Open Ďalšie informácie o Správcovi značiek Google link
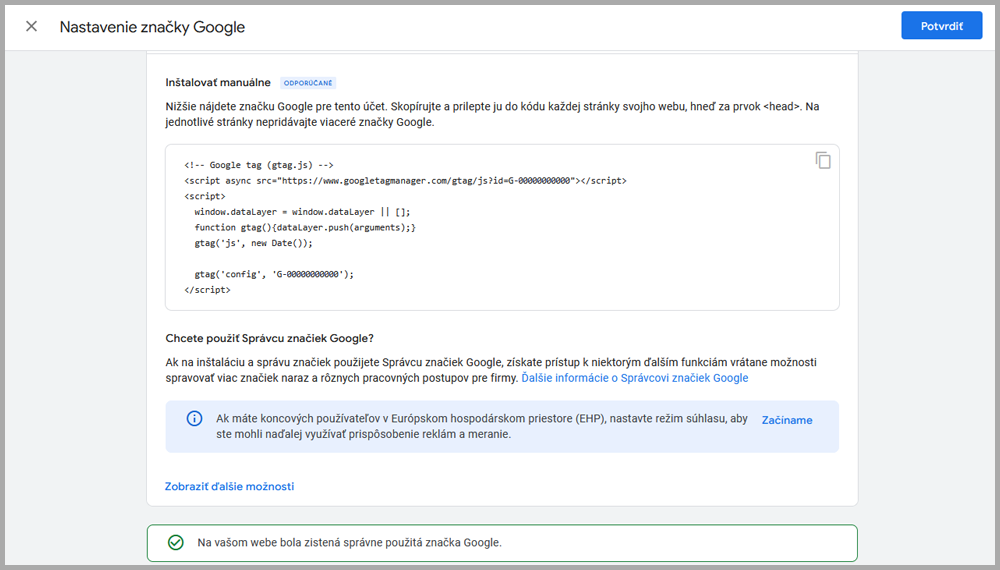Screen dimensions: 1000x570 634,378
